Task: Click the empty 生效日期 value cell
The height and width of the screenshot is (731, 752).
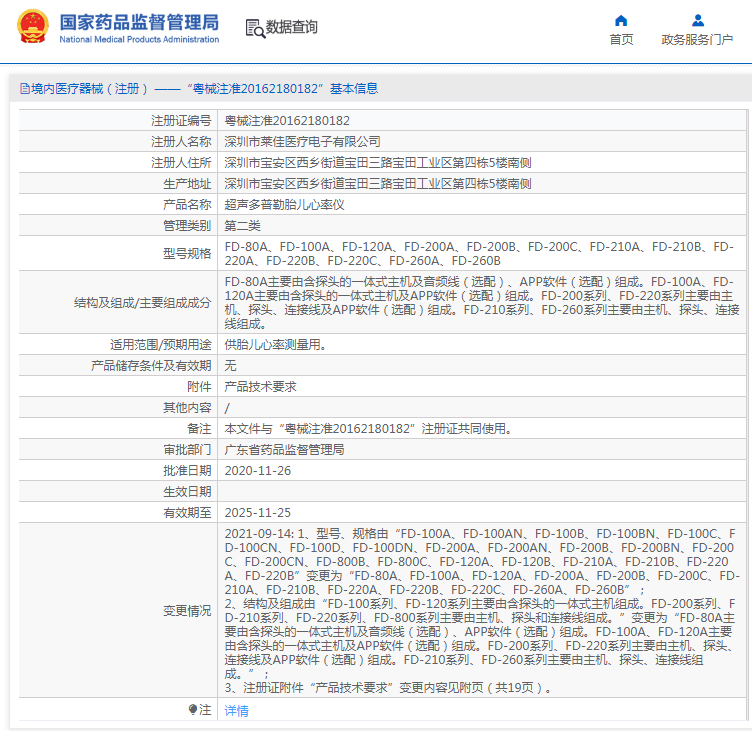Action: pyautogui.click(x=482, y=492)
